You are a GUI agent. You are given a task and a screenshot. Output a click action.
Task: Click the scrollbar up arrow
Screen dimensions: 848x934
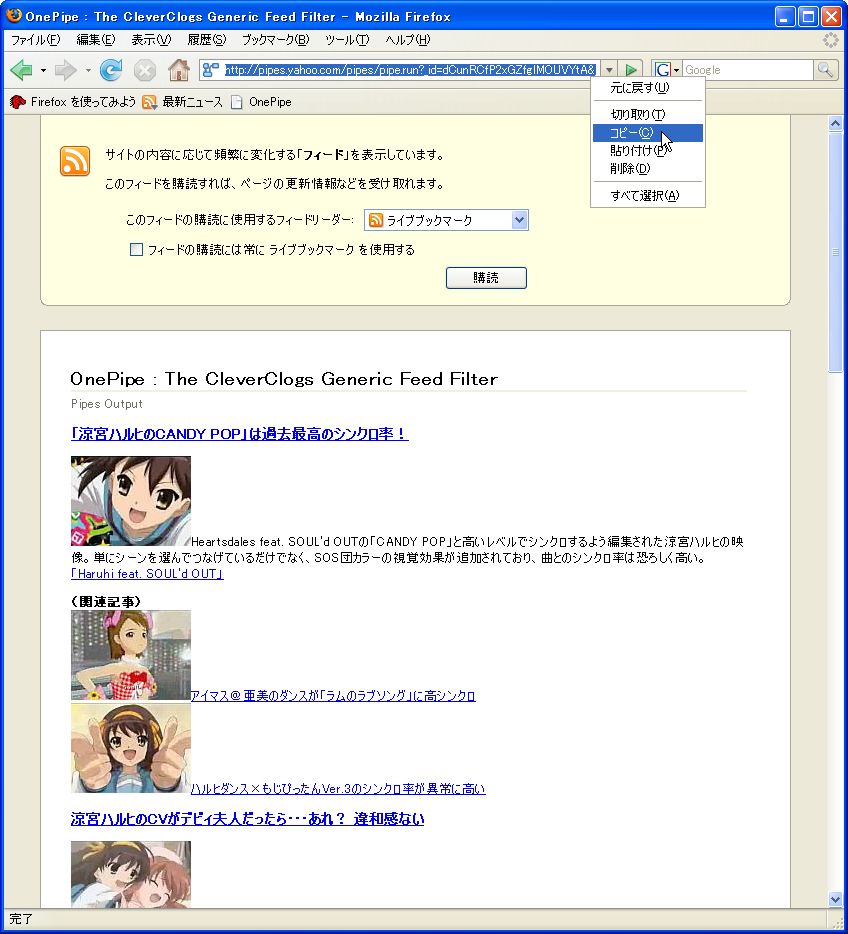pos(835,123)
